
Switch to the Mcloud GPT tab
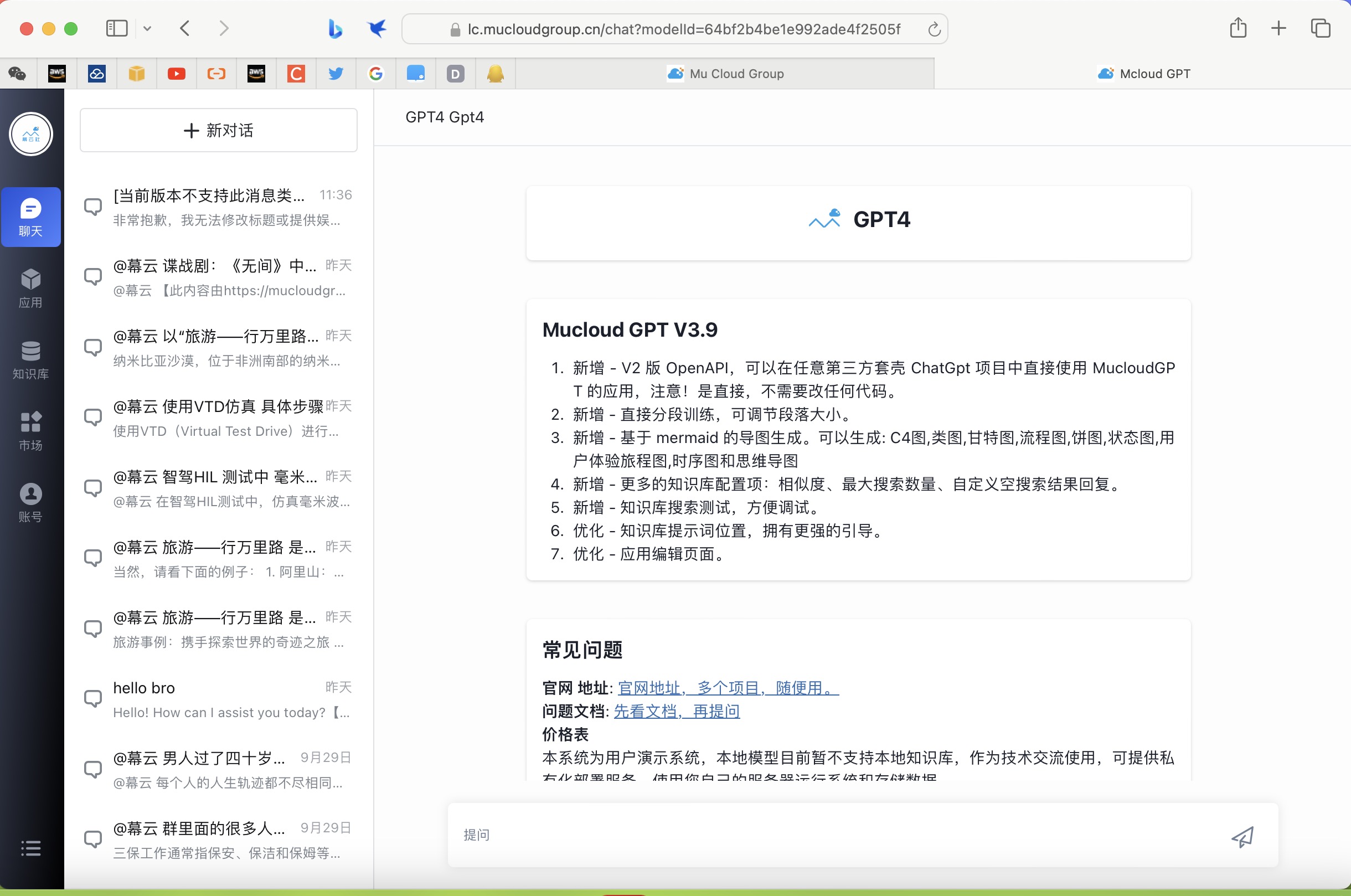[x=1143, y=74]
